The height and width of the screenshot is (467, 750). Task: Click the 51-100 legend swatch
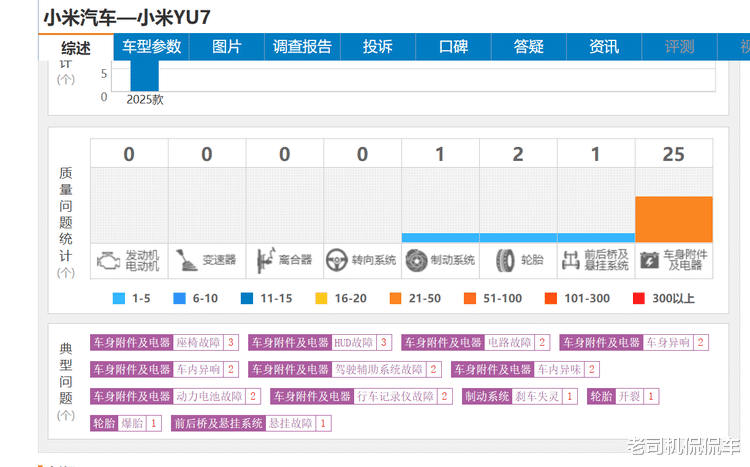pos(470,299)
